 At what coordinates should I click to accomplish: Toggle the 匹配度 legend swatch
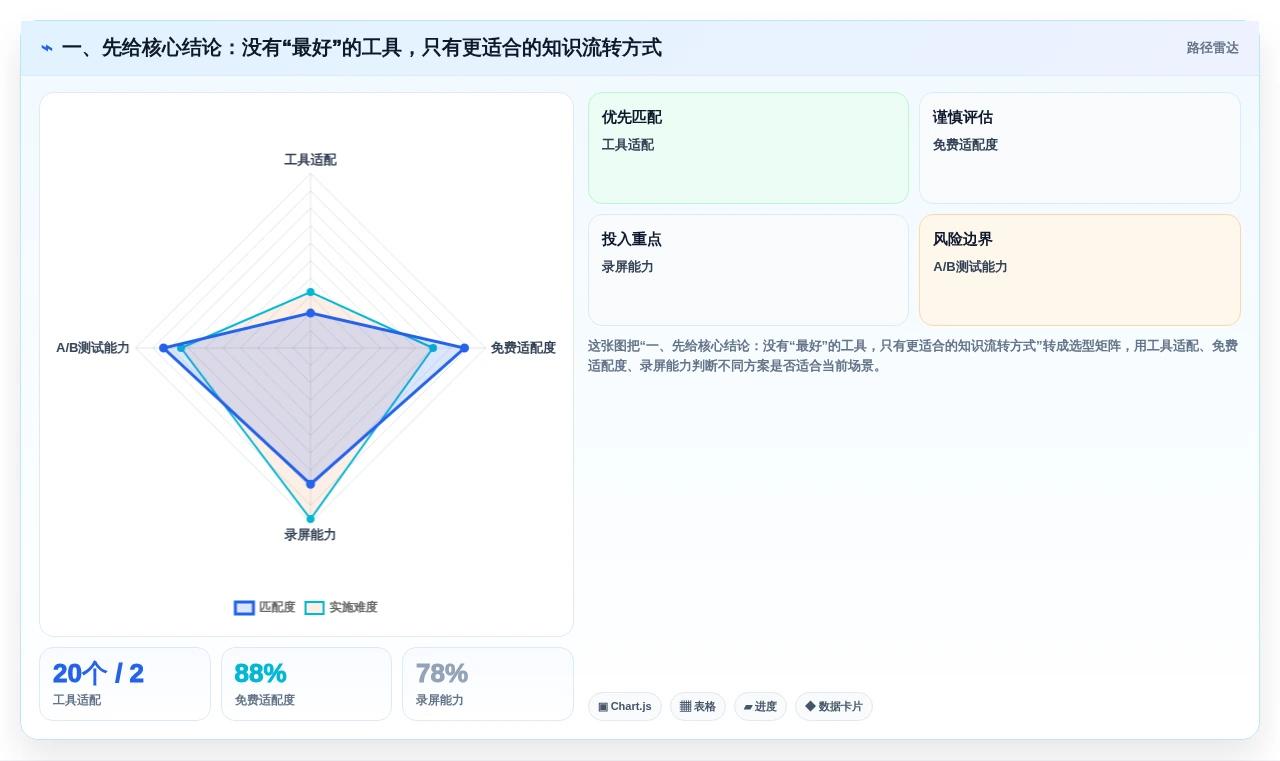(x=244, y=608)
